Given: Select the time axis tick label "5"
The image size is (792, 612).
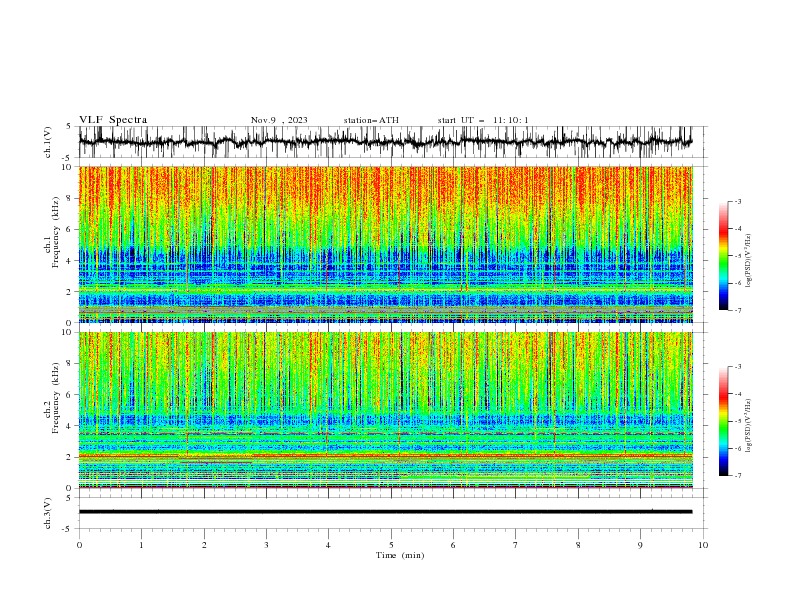Looking at the screenshot, I should [391, 545].
